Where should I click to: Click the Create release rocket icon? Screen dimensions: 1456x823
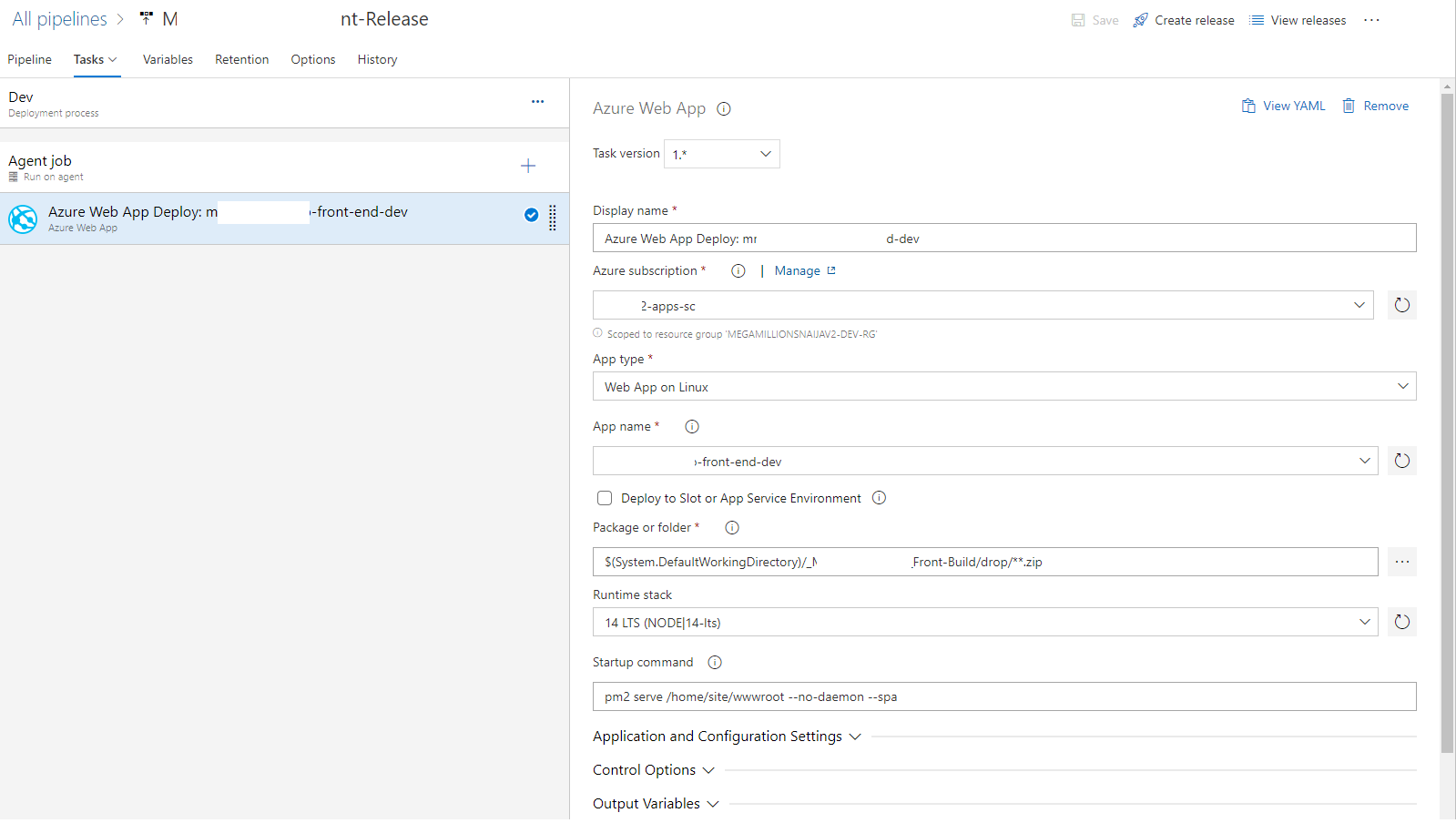1140,20
